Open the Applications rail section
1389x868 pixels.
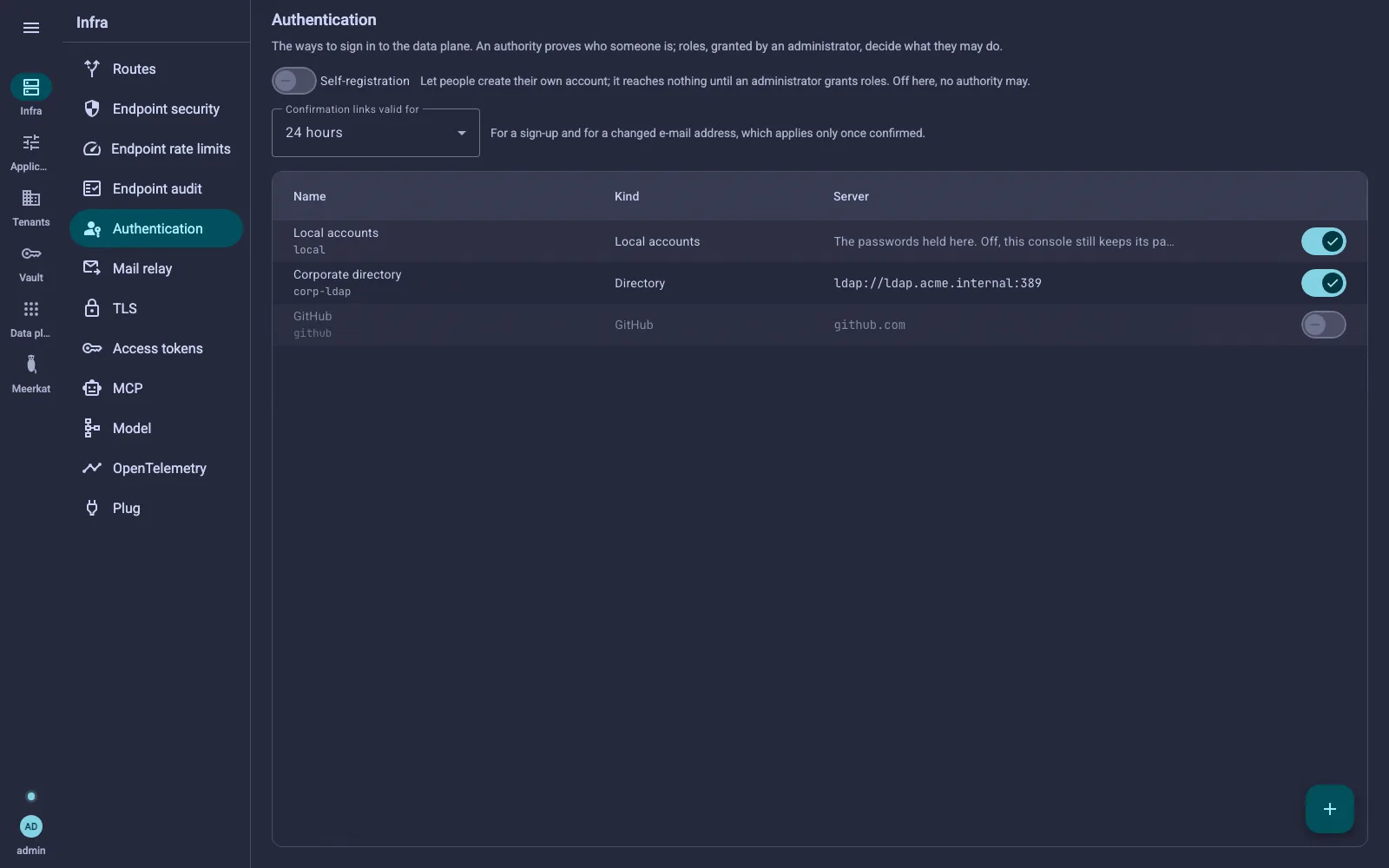[31, 151]
